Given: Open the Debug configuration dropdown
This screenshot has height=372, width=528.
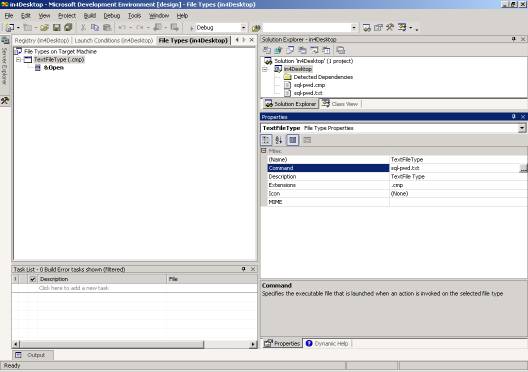Looking at the screenshot, I should pyautogui.click(x=243, y=28).
